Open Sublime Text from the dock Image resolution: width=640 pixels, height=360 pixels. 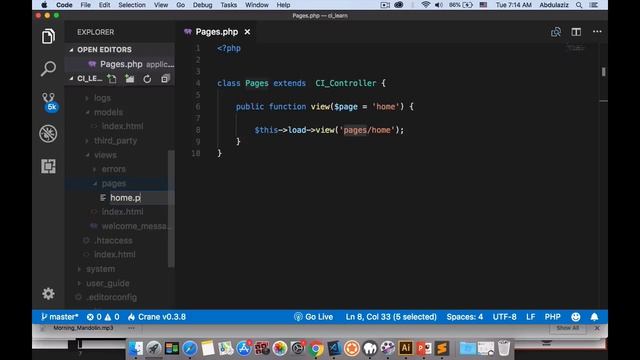point(442,348)
